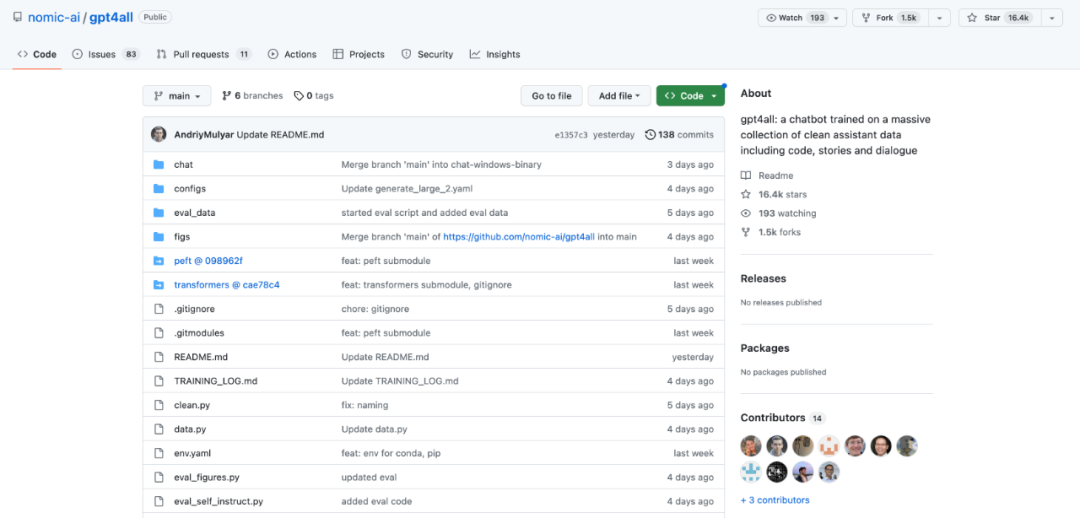This screenshot has height=518, width=1080.
Task: Open the gpt4all repository link
Action: click(111, 17)
